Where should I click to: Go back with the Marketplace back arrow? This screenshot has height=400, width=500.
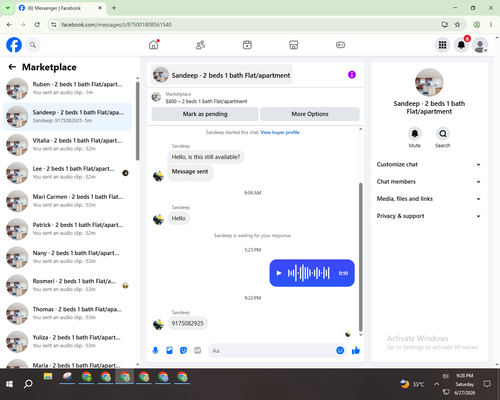(12, 67)
